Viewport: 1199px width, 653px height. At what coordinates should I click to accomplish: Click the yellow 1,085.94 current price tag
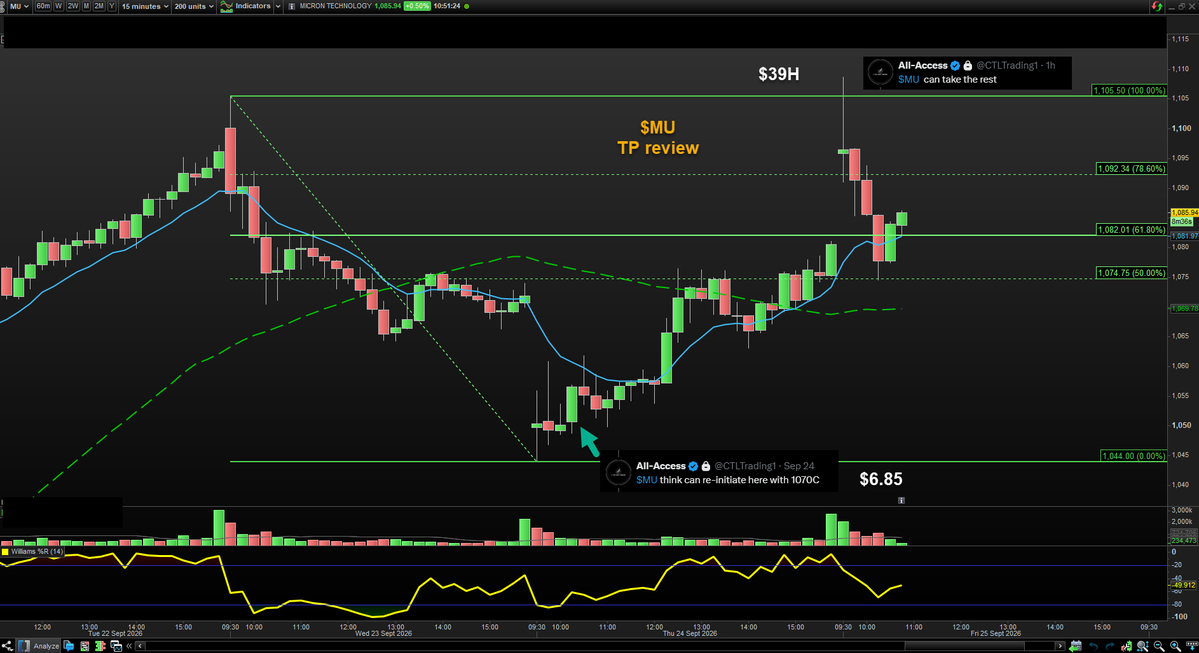pos(1184,213)
